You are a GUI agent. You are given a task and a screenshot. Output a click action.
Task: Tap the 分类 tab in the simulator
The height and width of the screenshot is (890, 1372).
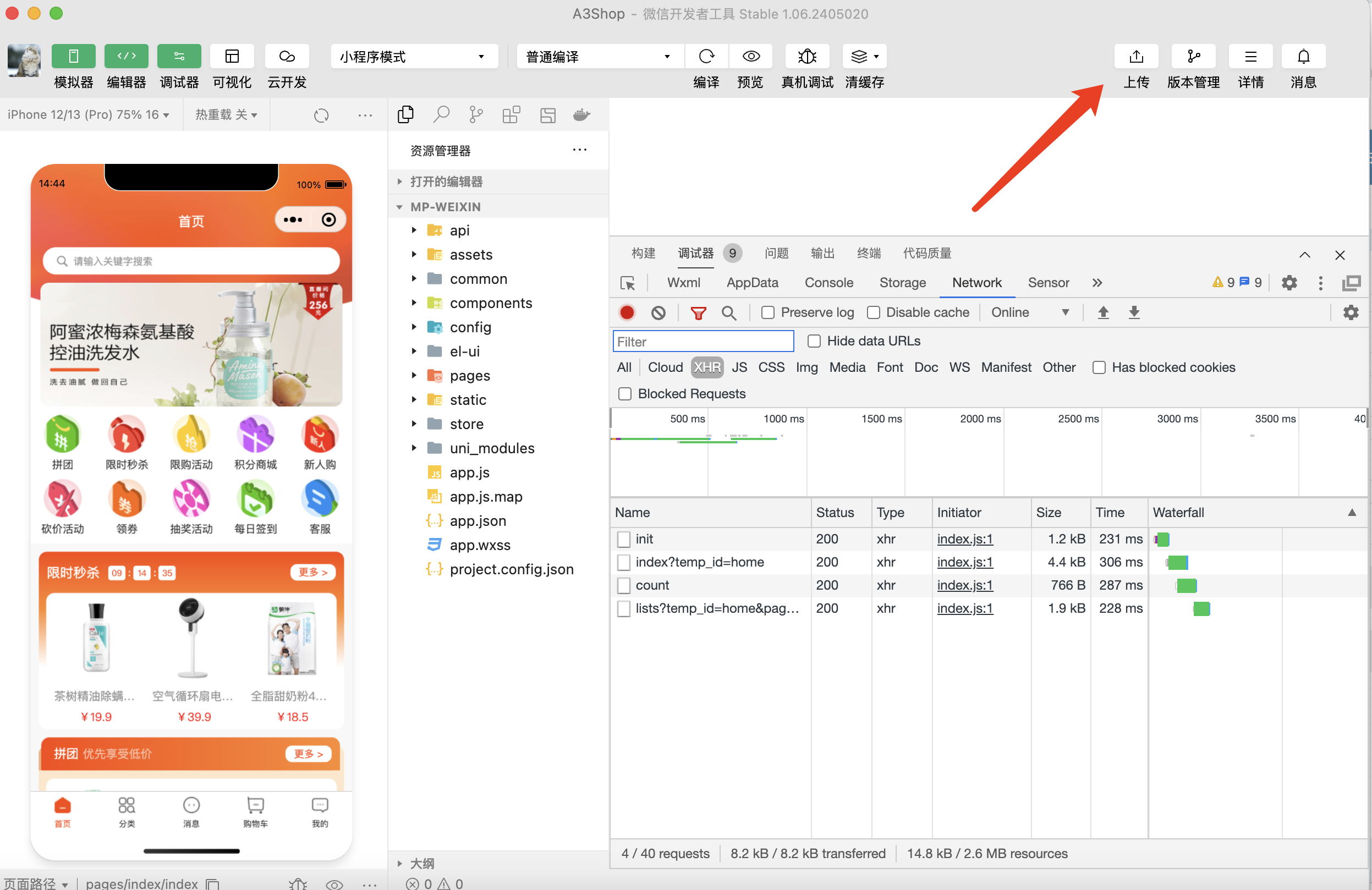pos(127,812)
